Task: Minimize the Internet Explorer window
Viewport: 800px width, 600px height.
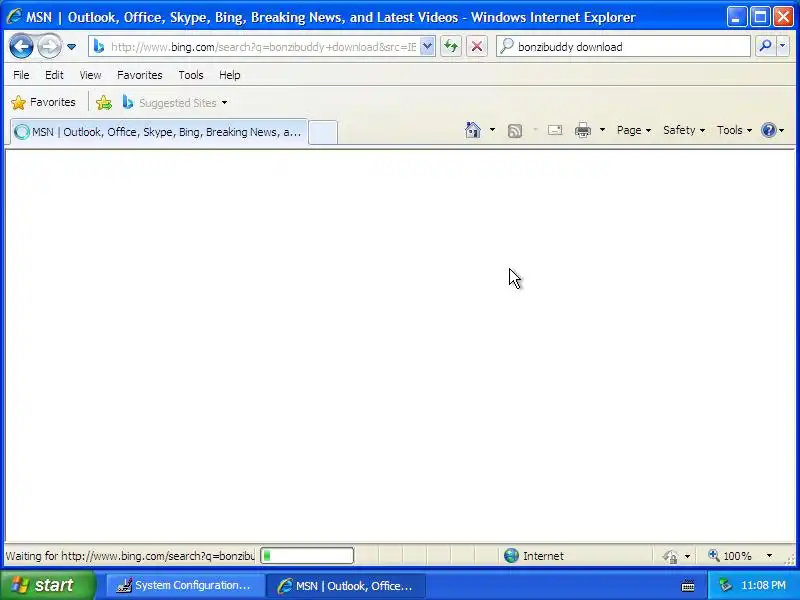Action: point(736,17)
